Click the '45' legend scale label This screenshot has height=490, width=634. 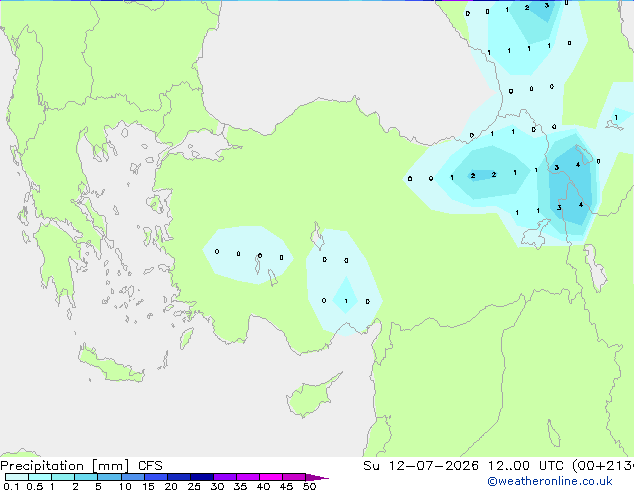286,486
